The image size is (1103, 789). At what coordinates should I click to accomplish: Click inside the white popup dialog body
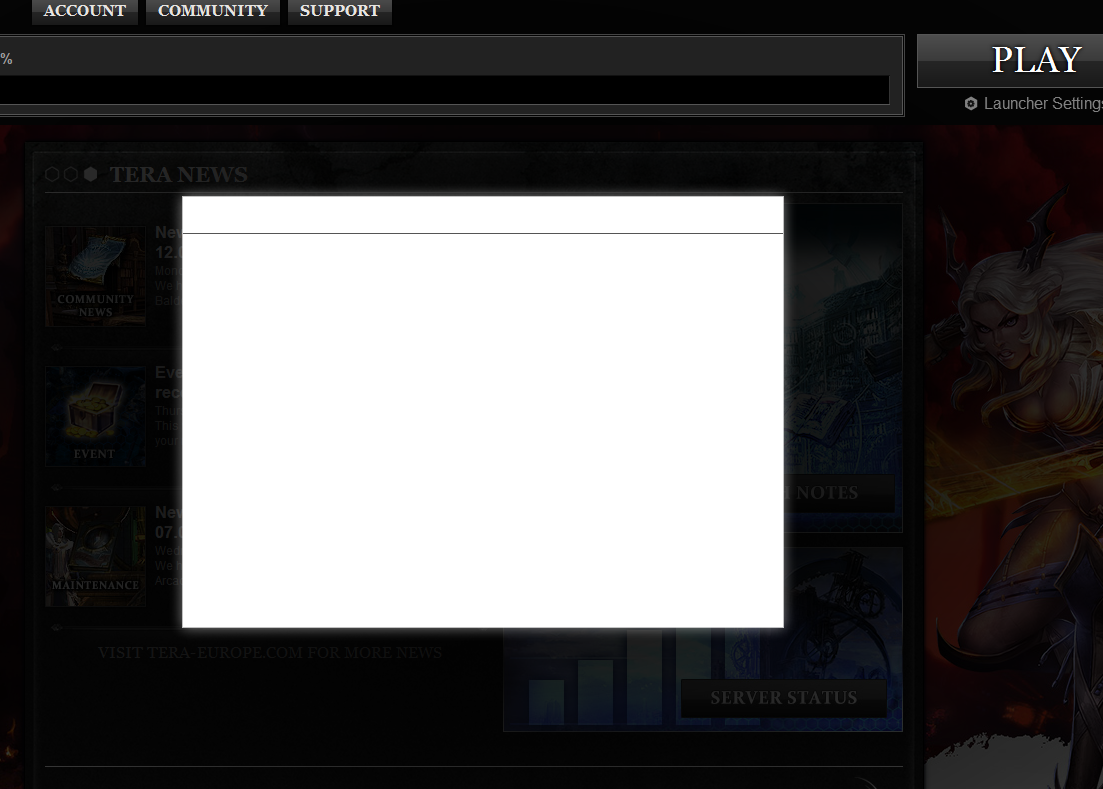[483, 430]
